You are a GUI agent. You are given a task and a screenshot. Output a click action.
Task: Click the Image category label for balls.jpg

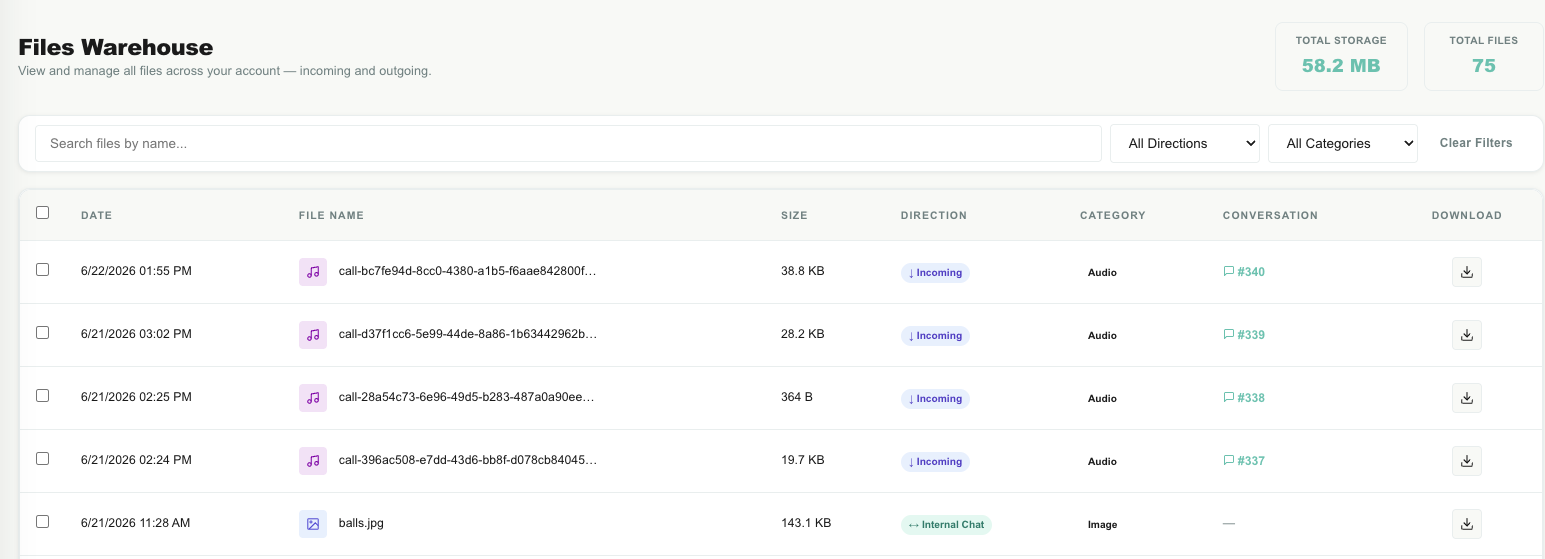pyautogui.click(x=1102, y=524)
